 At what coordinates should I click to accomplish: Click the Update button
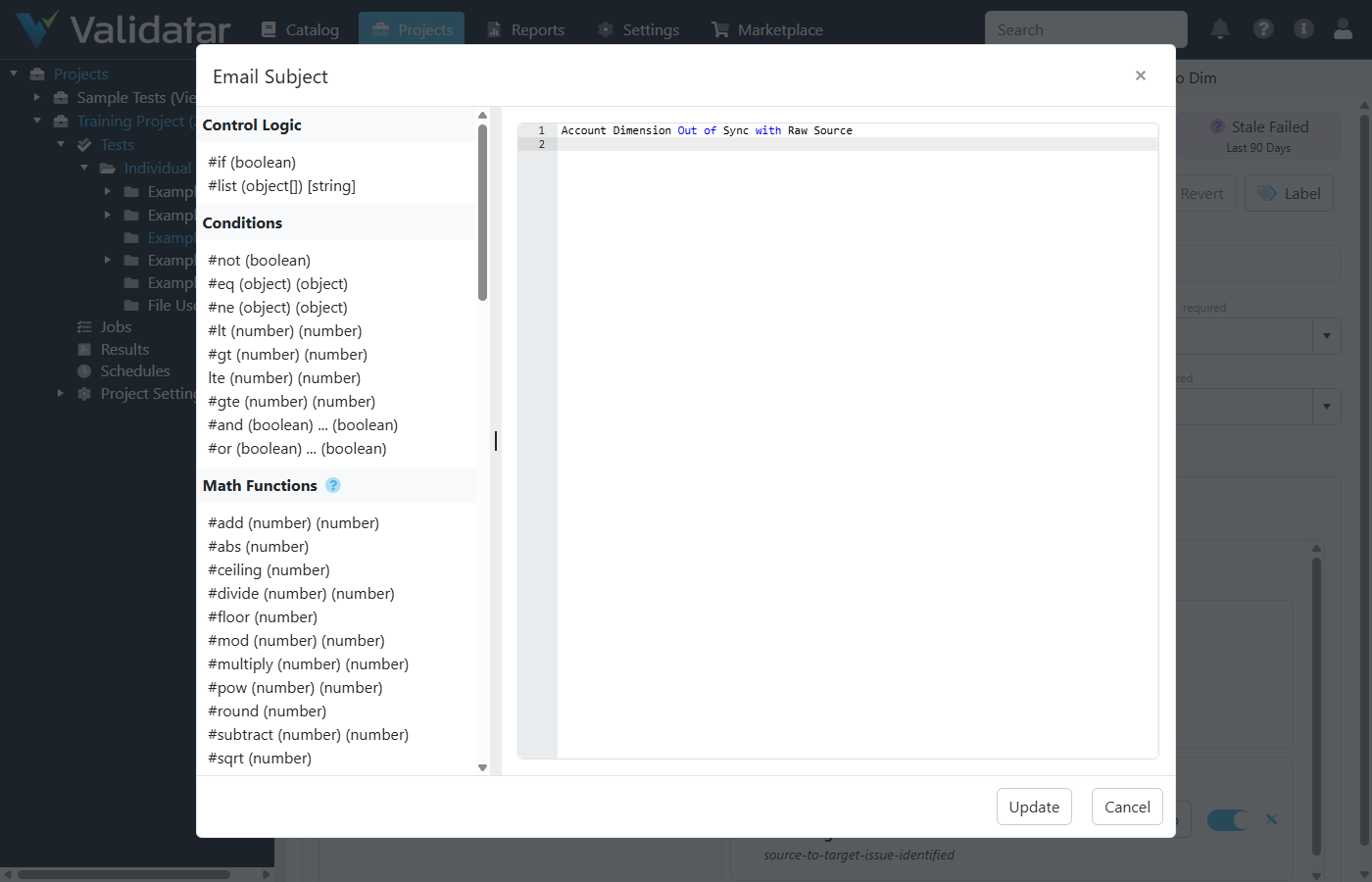[1034, 807]
